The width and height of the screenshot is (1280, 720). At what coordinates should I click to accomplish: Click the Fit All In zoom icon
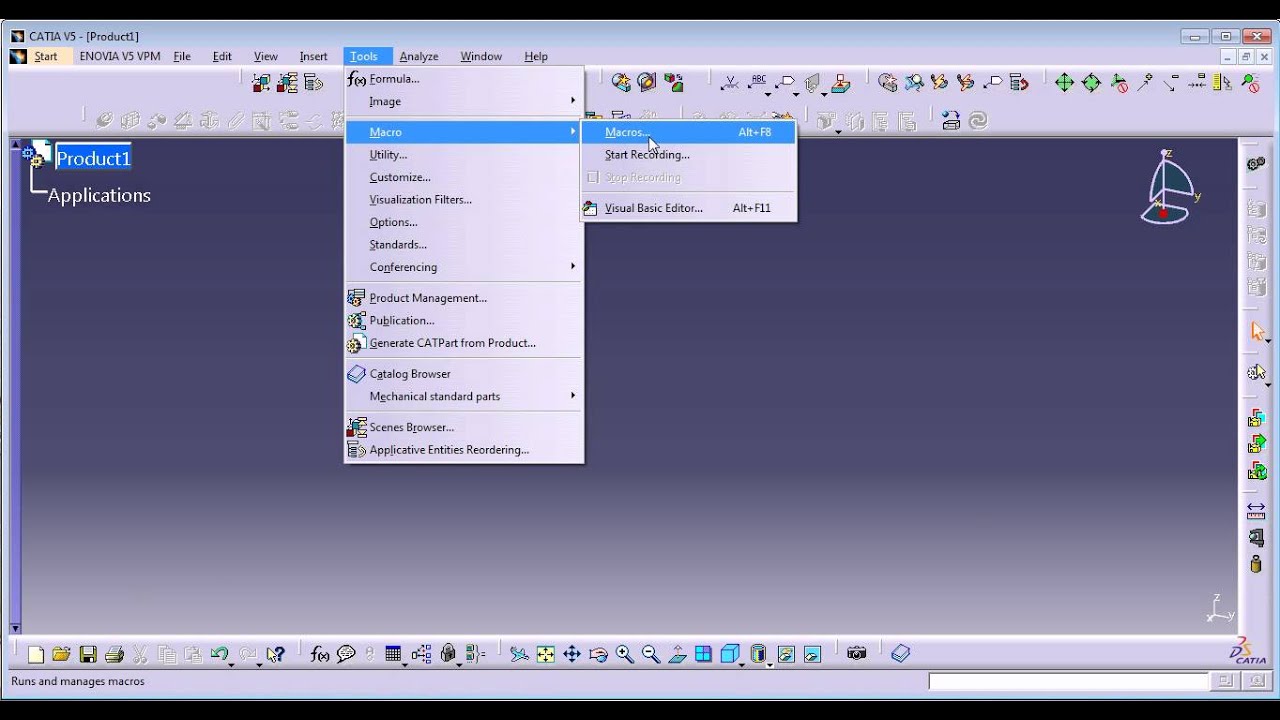pyautogui.click(x=544, y=653)
